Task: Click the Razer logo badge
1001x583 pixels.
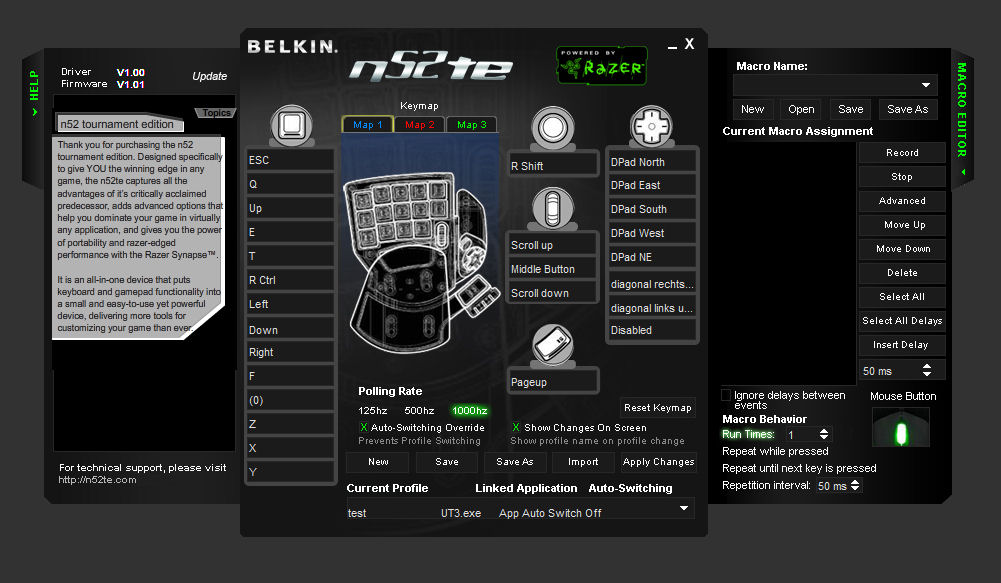Action: pos(601,65)
